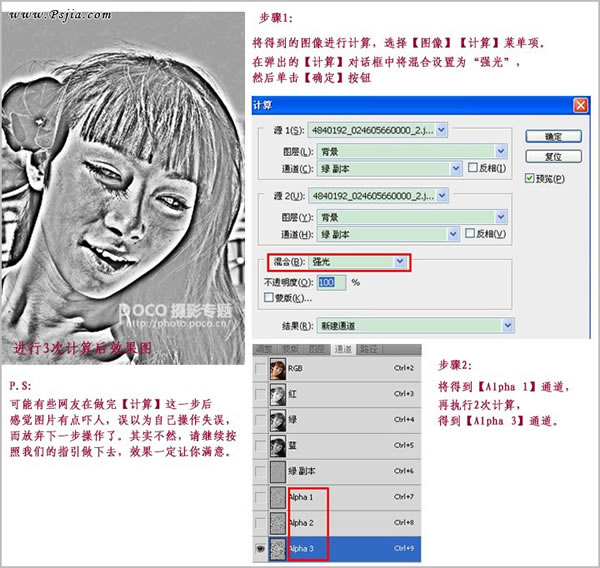Viewport: 600px width, 568px height.
Task: Click the 蓝 channel thumbnail
Action: pyautogui.click(x=278, y=446)
